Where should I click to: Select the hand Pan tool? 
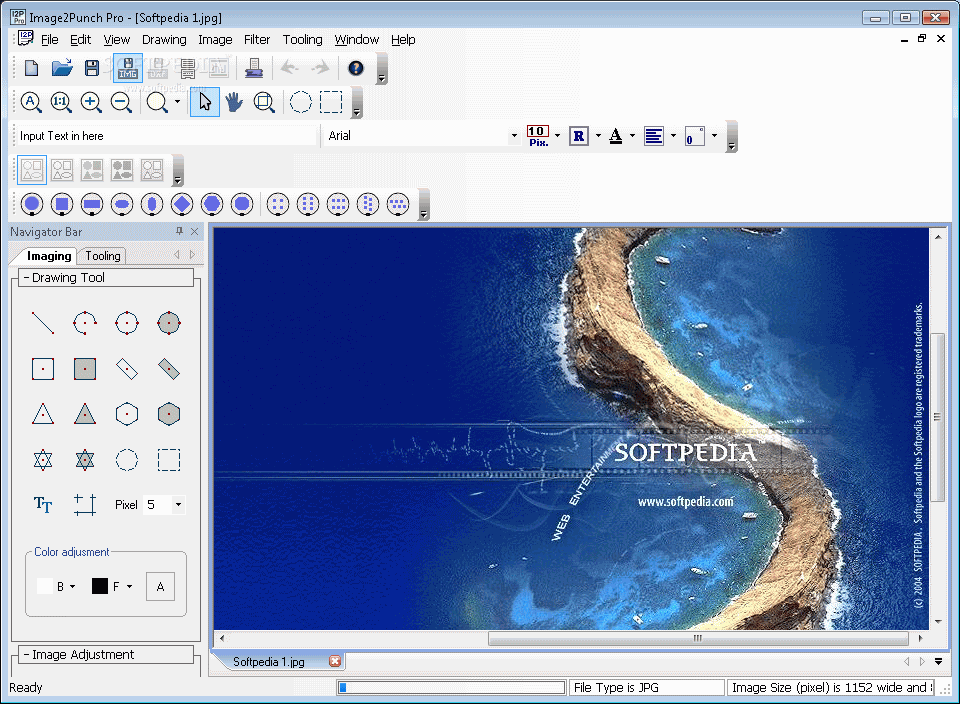[x=234, y=102]
